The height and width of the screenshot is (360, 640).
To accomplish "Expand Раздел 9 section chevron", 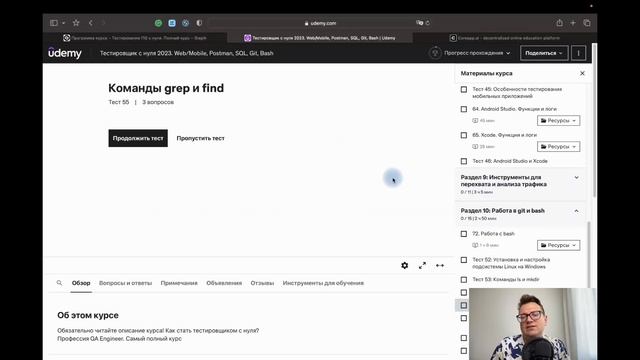I will [x=576, y=178].
